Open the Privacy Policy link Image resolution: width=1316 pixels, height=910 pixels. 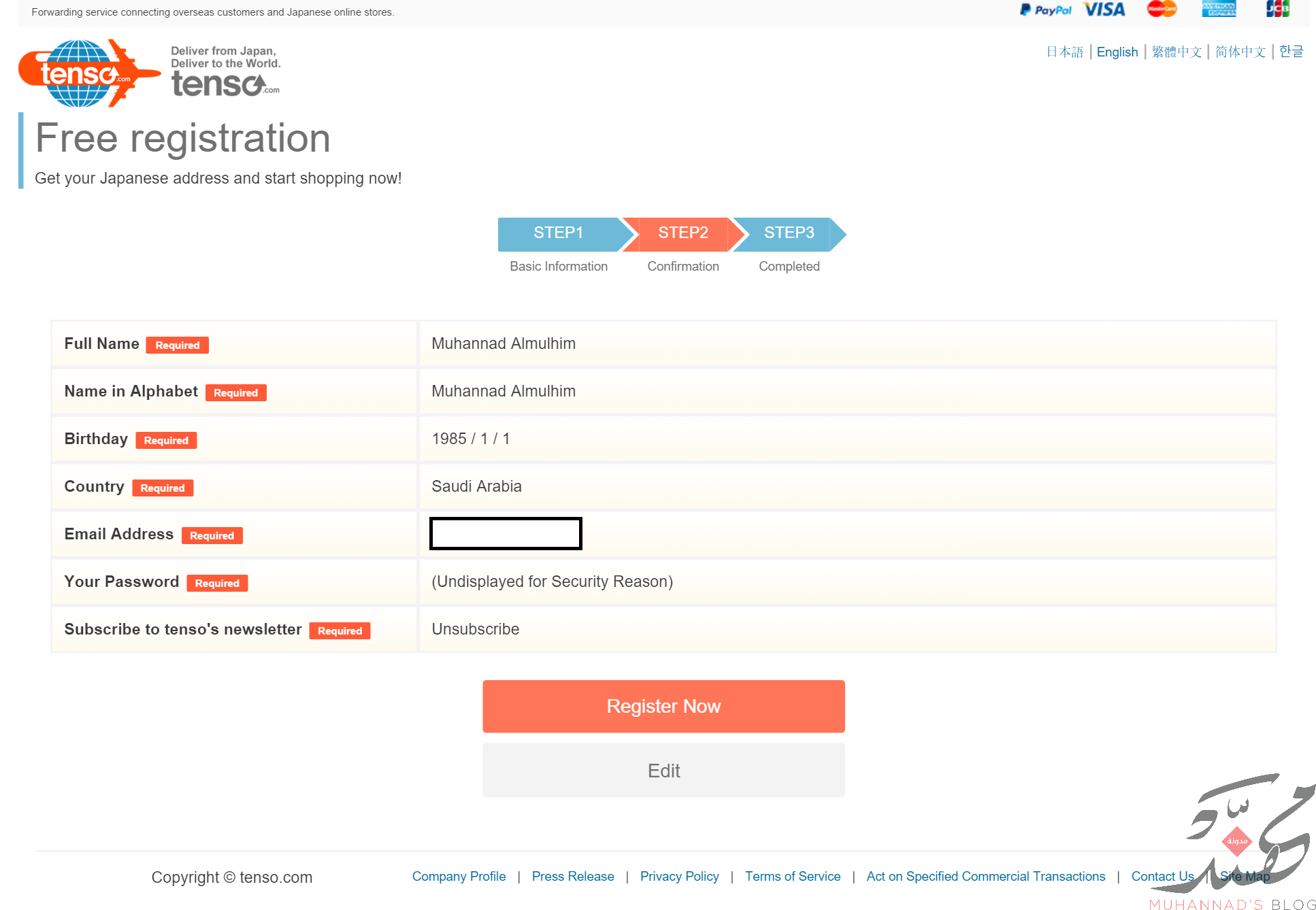pyautogui.click(x=679, y=876)
